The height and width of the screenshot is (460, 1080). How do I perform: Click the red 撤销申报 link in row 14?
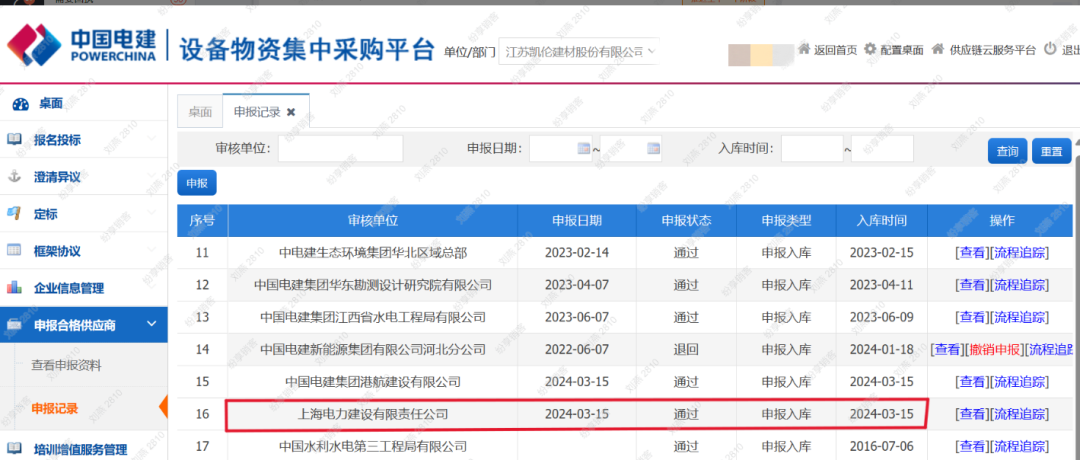[994, 349]
